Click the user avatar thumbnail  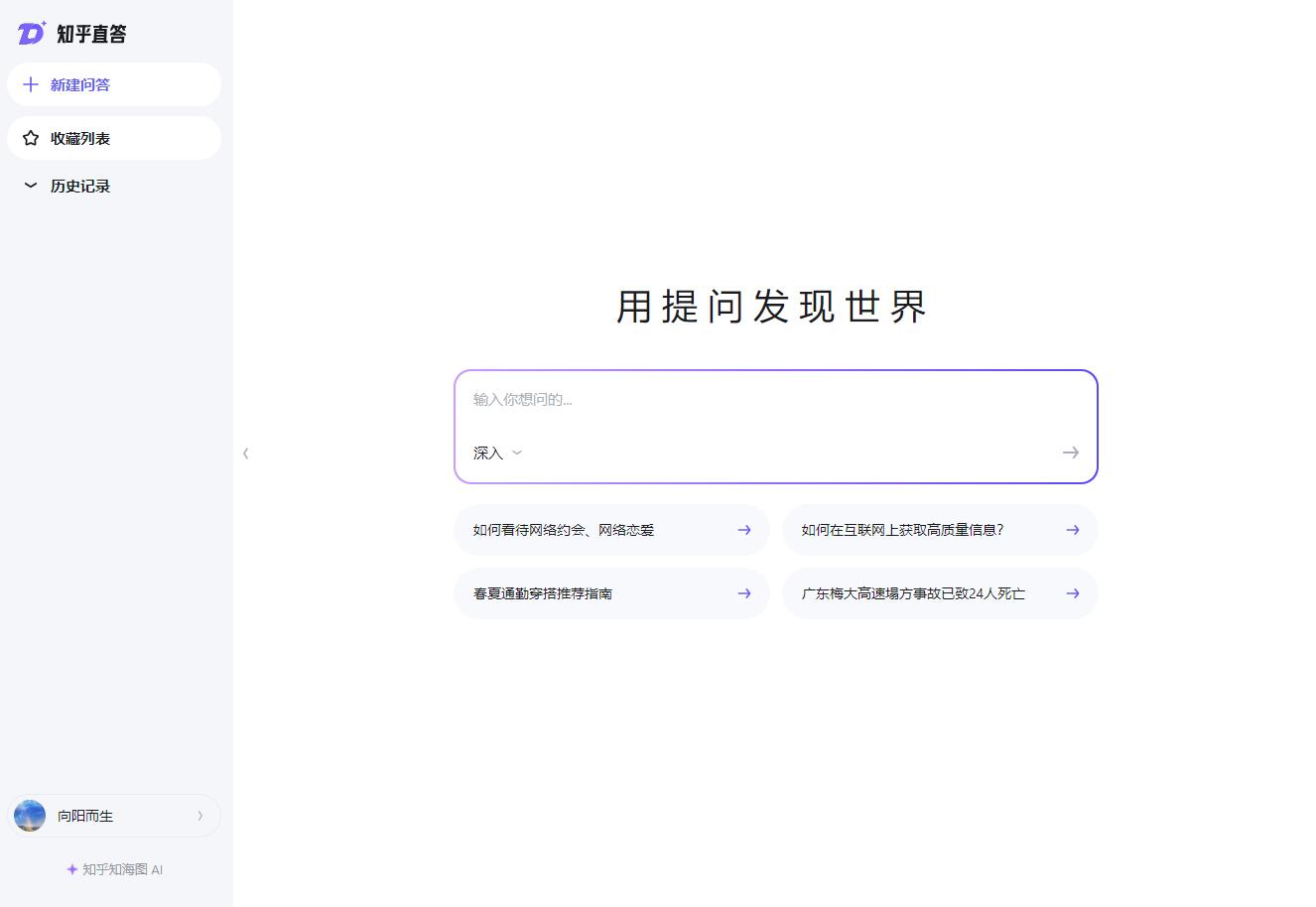30,816
